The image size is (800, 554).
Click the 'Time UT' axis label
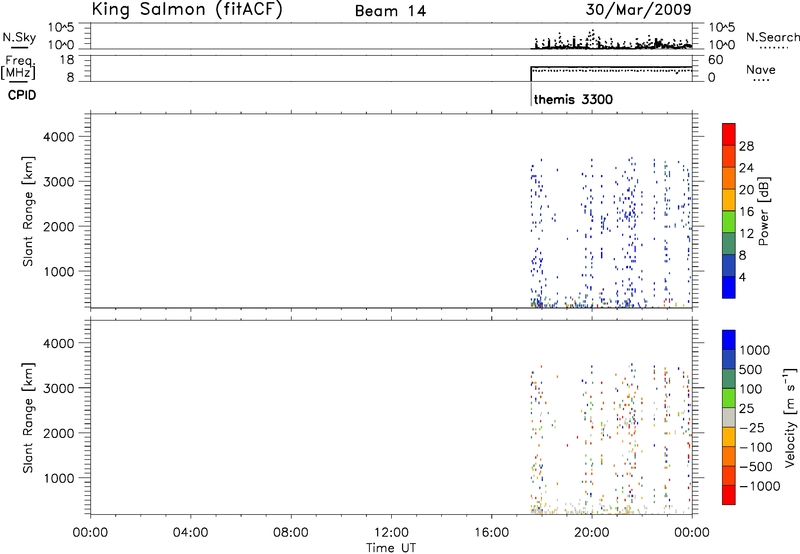click(x=391, y=548)
